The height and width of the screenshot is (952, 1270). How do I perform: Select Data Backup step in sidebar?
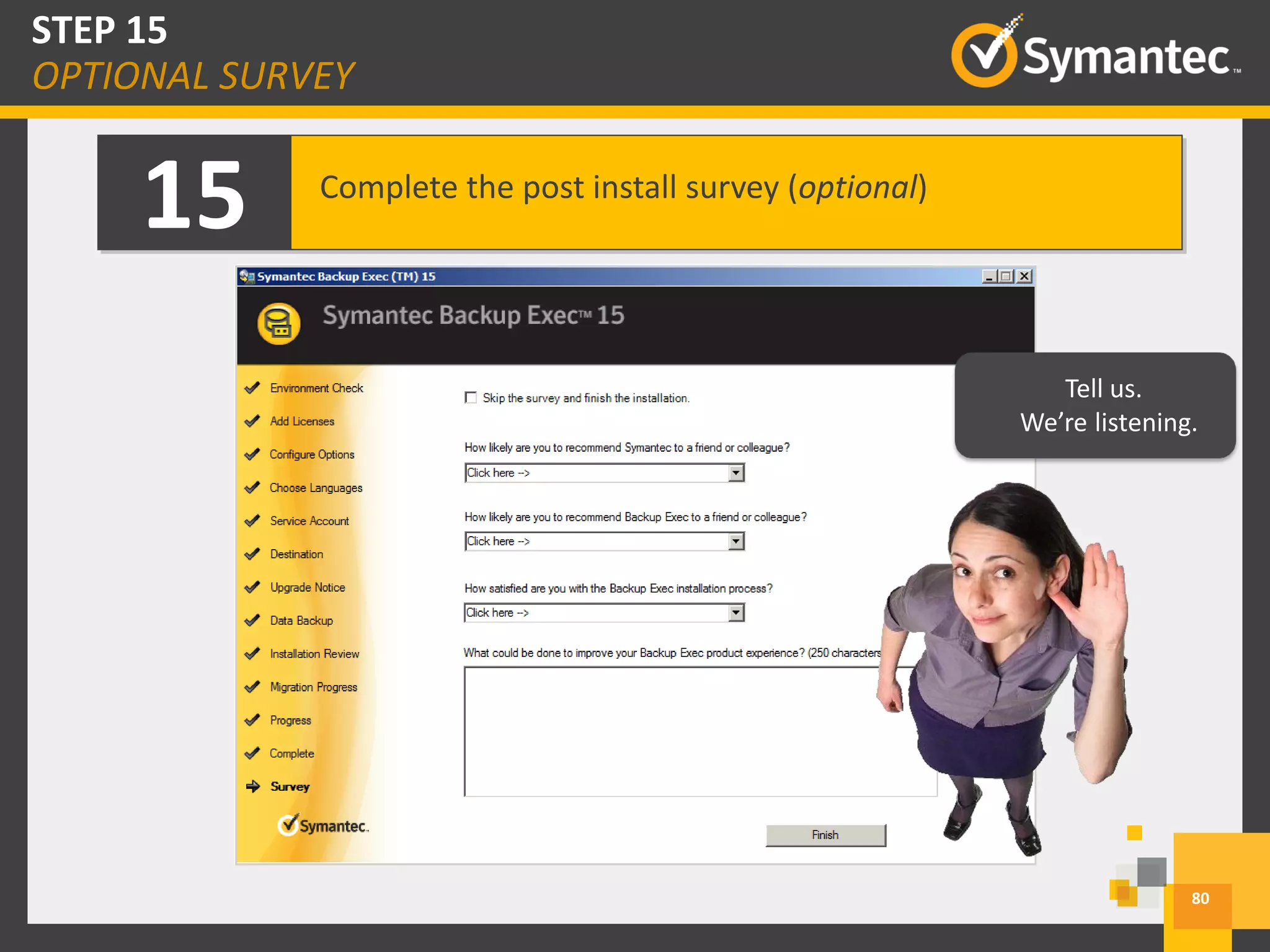(301, 620)
